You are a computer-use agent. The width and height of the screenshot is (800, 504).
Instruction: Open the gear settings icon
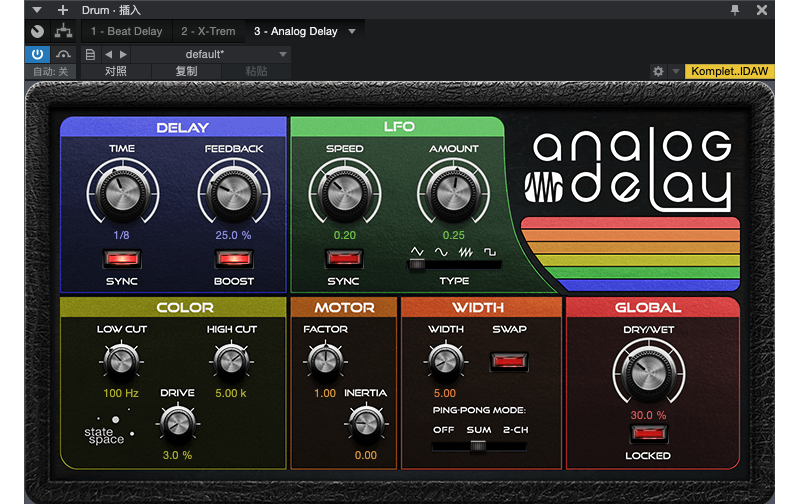(x=658, y=71)
